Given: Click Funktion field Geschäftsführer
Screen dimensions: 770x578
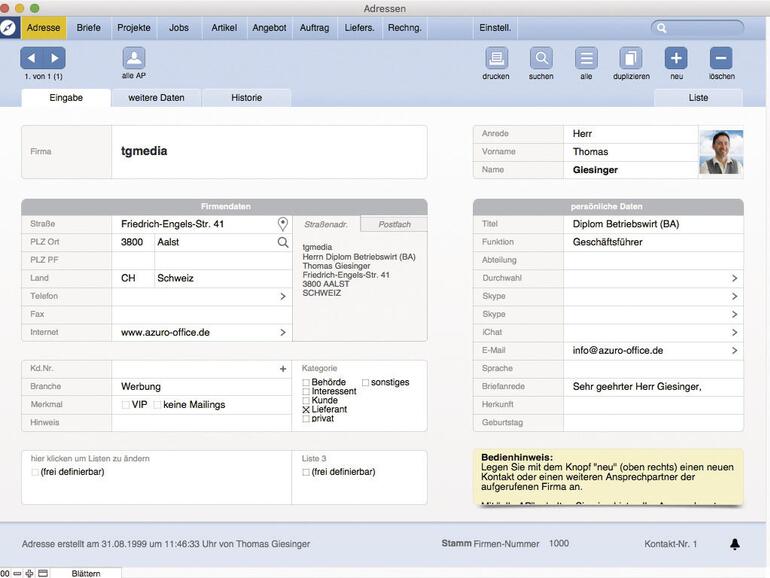Looking at the screenshot, I should point(653,242).
